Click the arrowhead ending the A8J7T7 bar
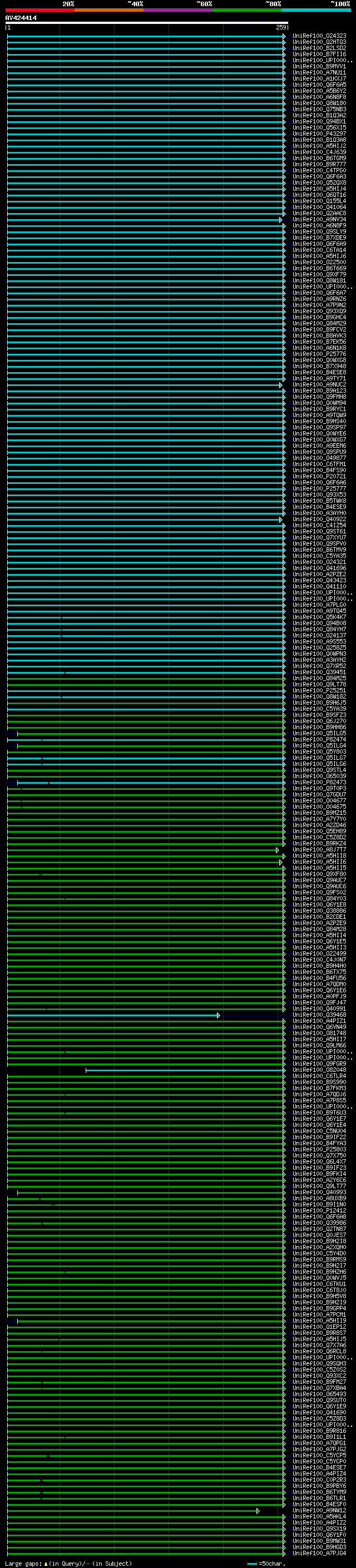 tap(278, 850)
